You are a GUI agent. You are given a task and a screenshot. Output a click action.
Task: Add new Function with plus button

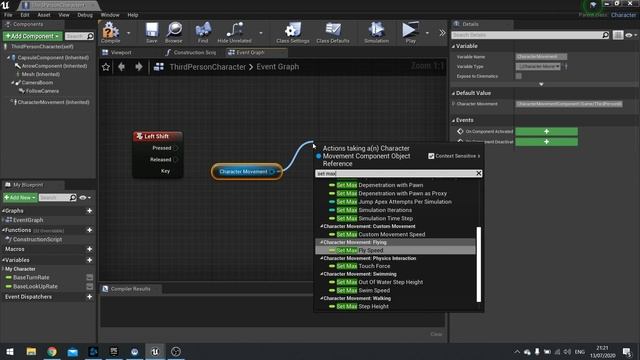click(89, 230)
